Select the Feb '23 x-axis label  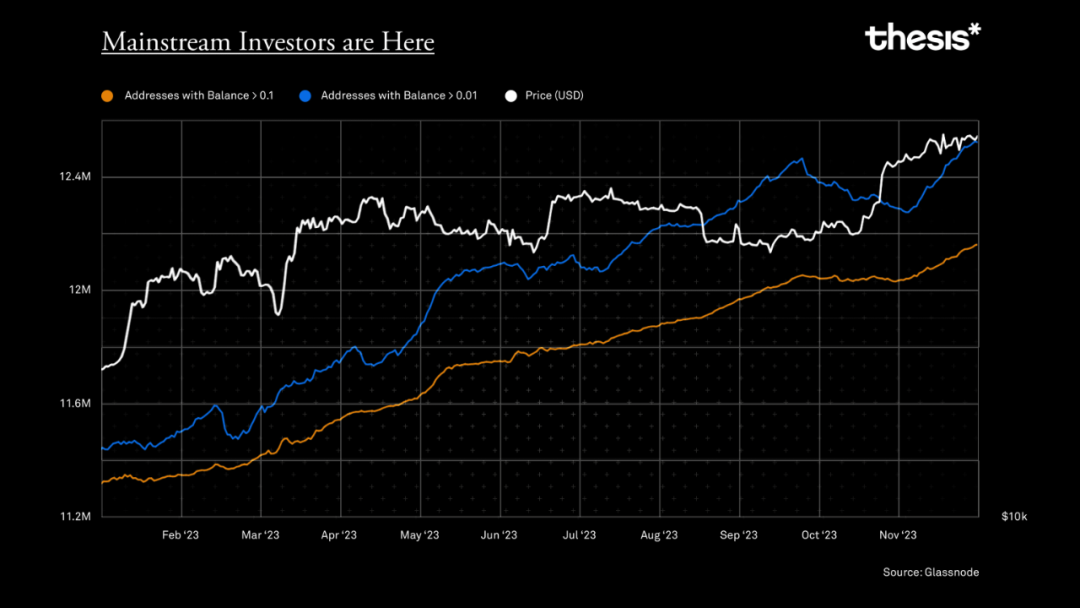[180, 535]
